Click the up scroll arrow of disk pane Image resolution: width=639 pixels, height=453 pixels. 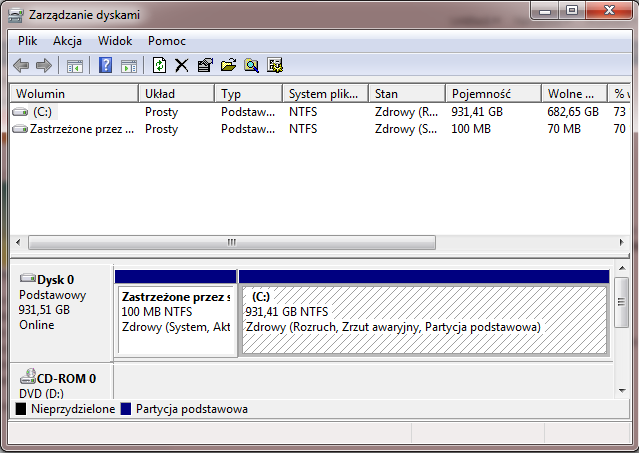click(622, 268)
